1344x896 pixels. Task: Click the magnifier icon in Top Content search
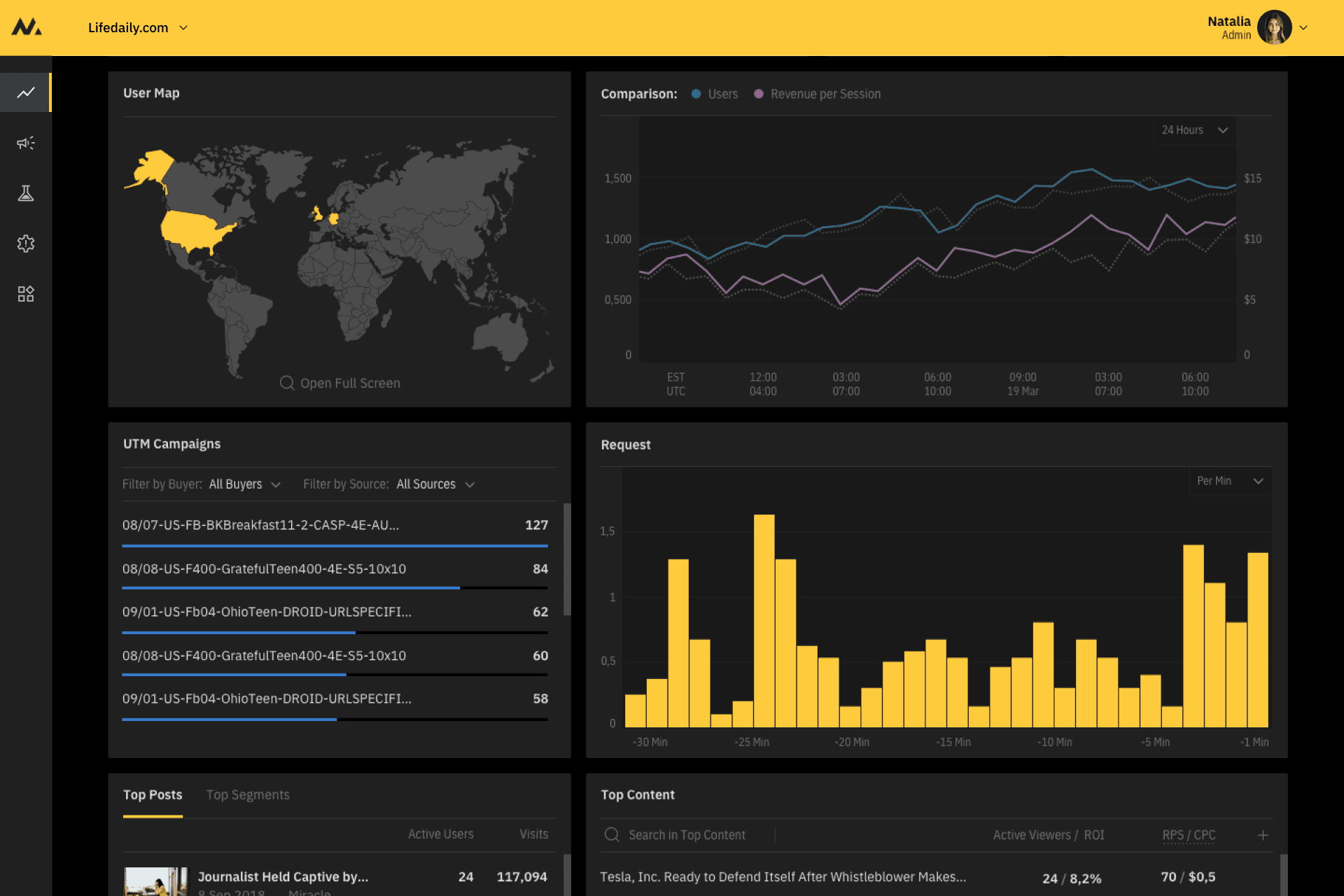[612, 835]
